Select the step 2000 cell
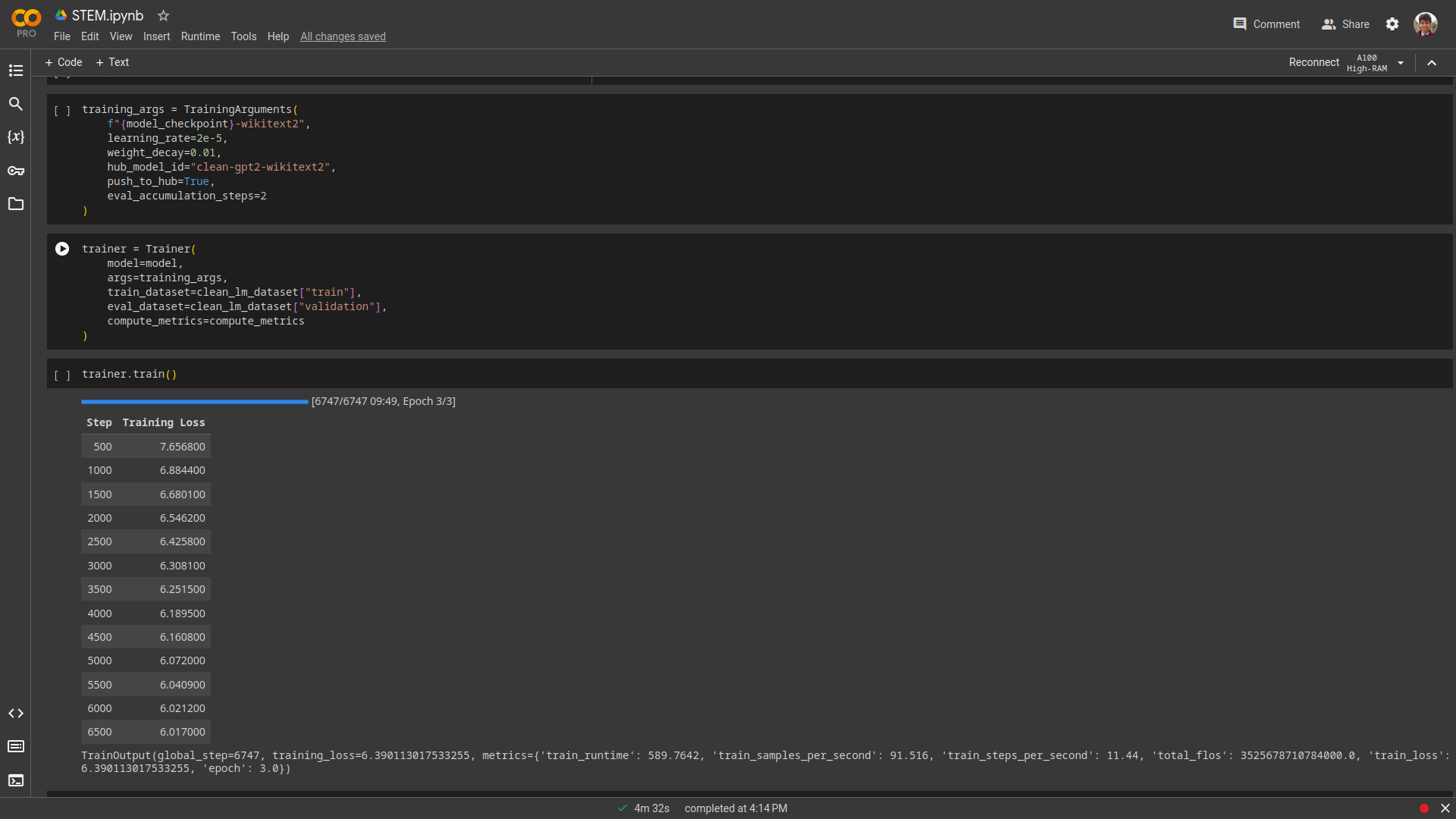 (99, 518)
